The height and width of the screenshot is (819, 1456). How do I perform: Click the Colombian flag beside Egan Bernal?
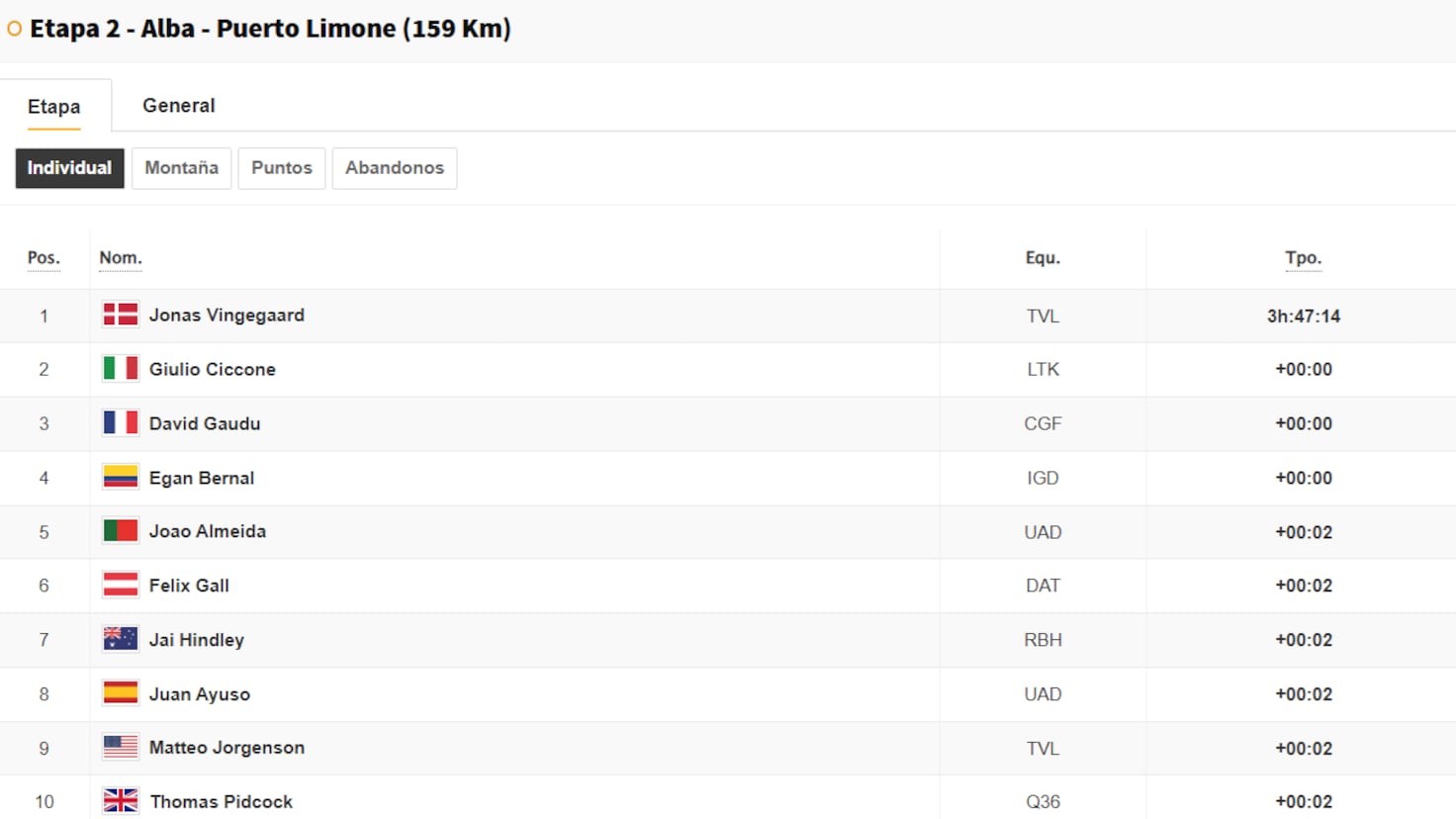pyautogui.click(x=121, y=478)
